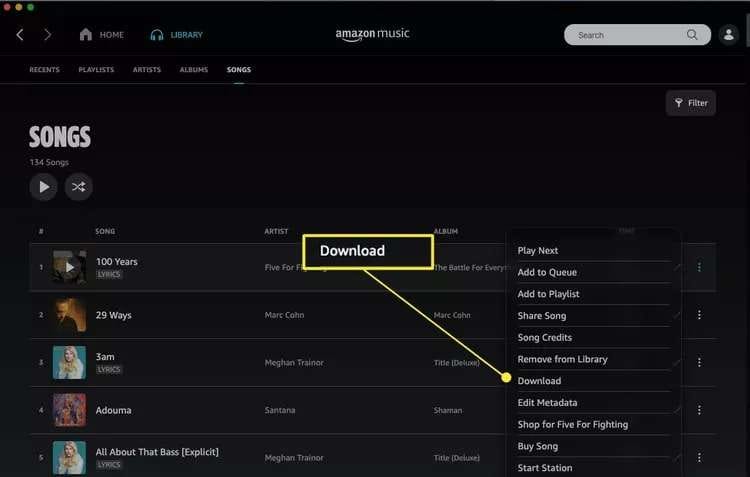The width and height of the screenshot is (750, 477).
Task: Click the song title Adouma
Action: click(113, 410)
